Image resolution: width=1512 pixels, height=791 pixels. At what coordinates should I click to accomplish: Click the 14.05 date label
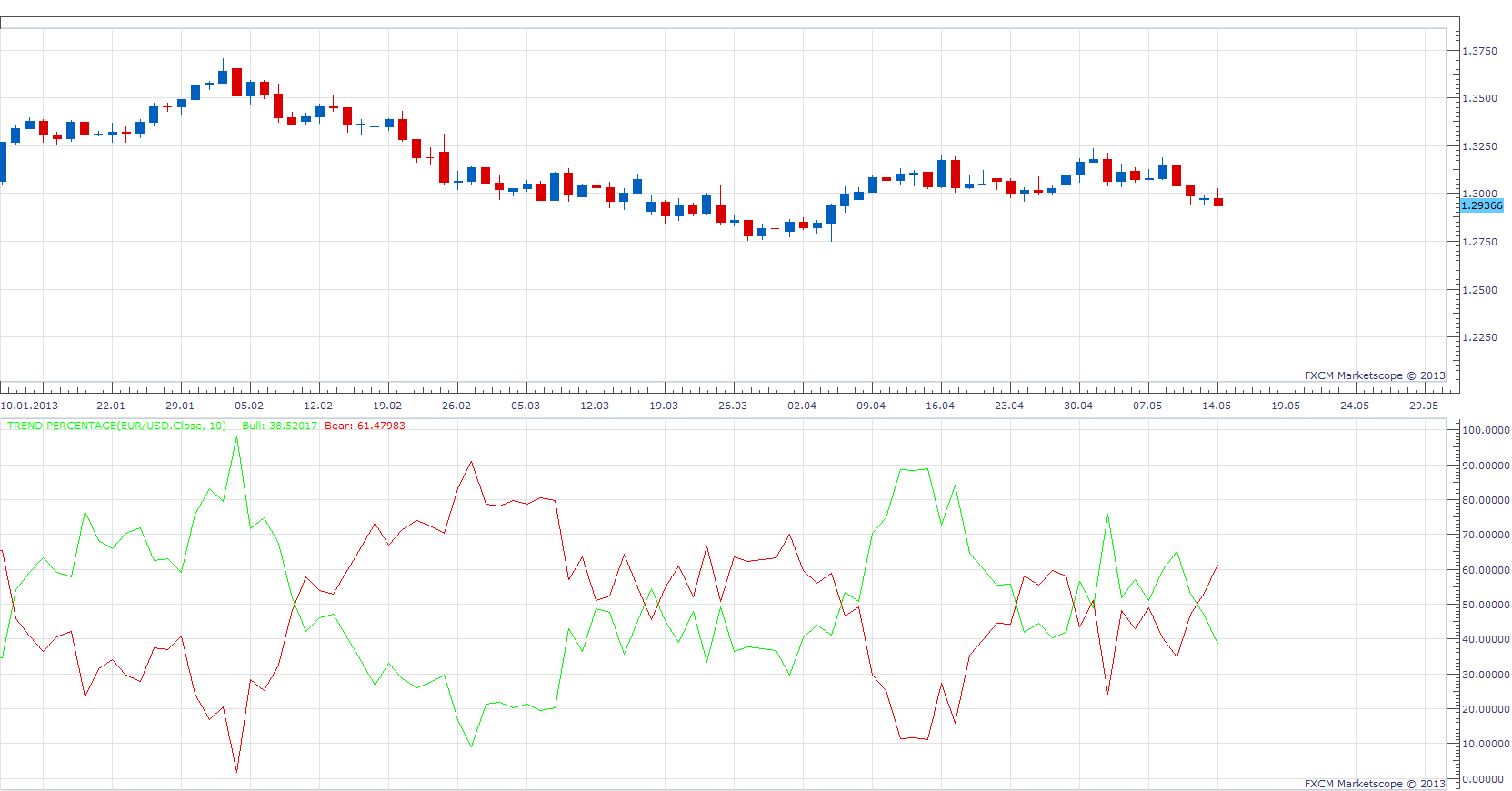1217,406
